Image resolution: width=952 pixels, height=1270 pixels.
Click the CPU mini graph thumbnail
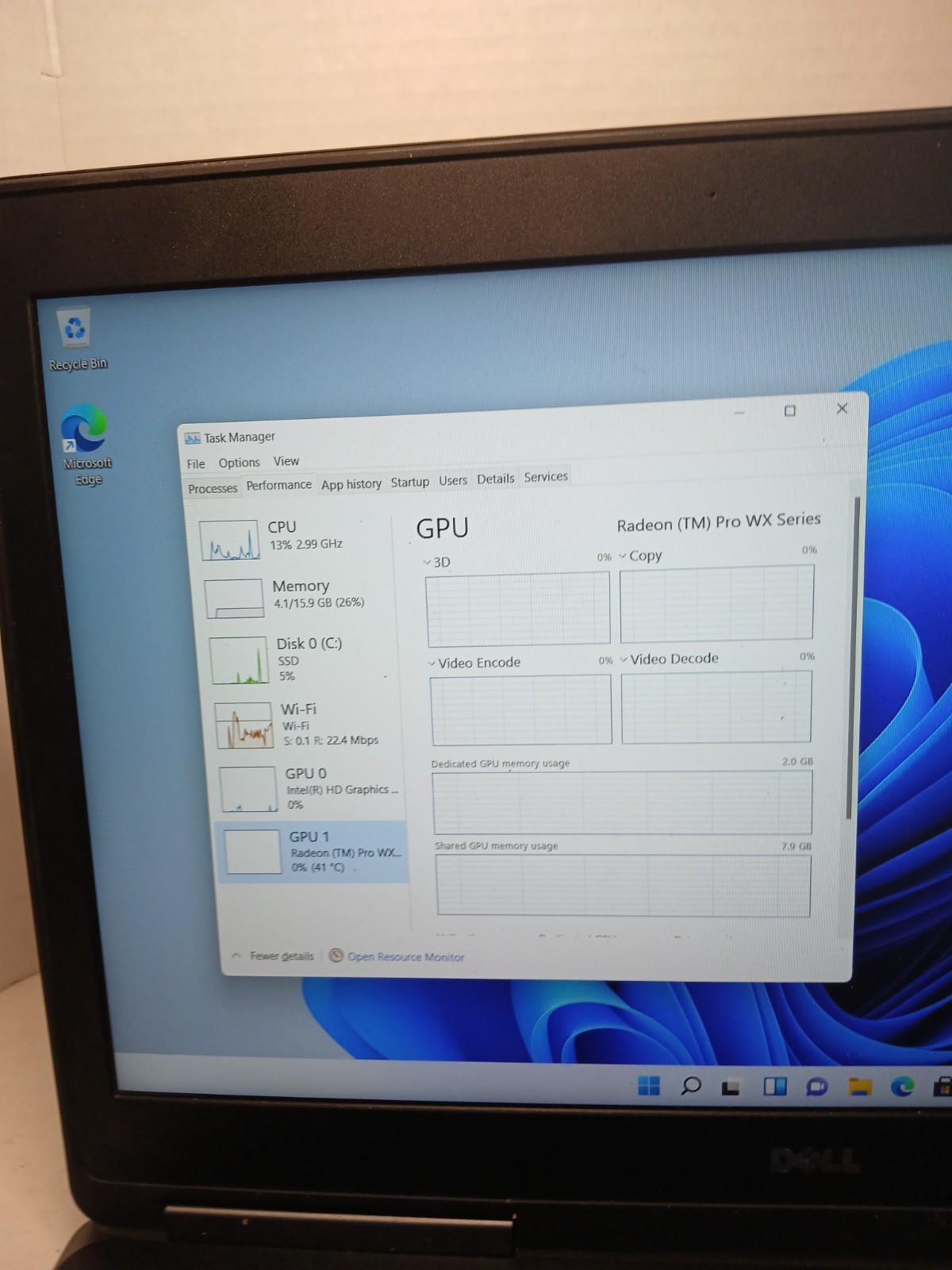(228, 540)
